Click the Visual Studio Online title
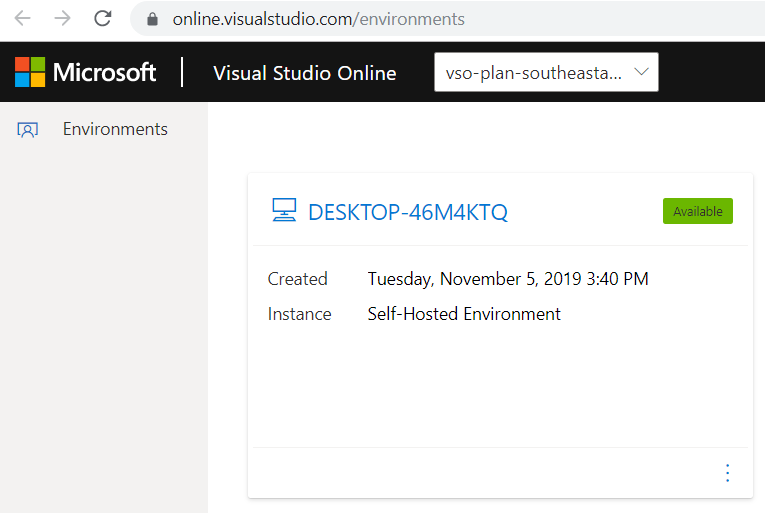This screenshot has height=513, width=765. [x=305, y=73]
